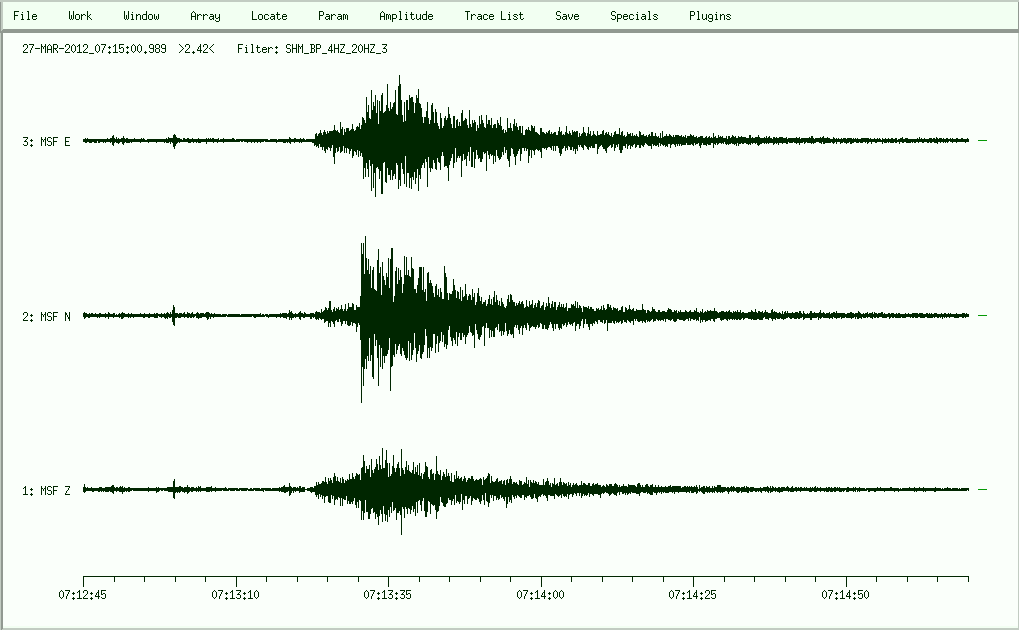Click the green end marker of MSF E trace
Image resolution: width=1019 pixels, height=630 pixels.
click(982, 141)
